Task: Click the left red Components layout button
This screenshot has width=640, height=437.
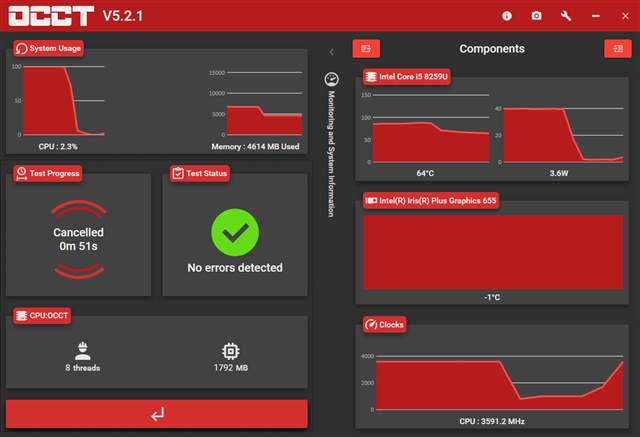Action: pos(366,48)
